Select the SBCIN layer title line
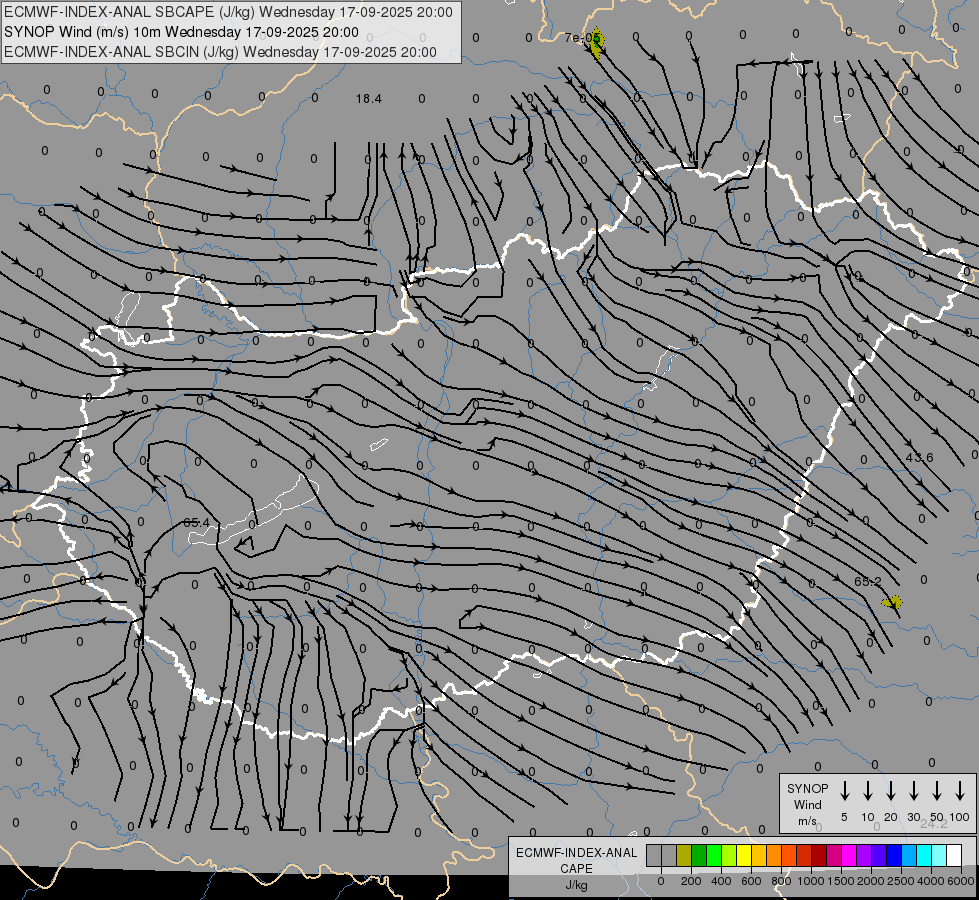This screenshot has height=900, width=979. pyautogui.click(x=220, y=52)
